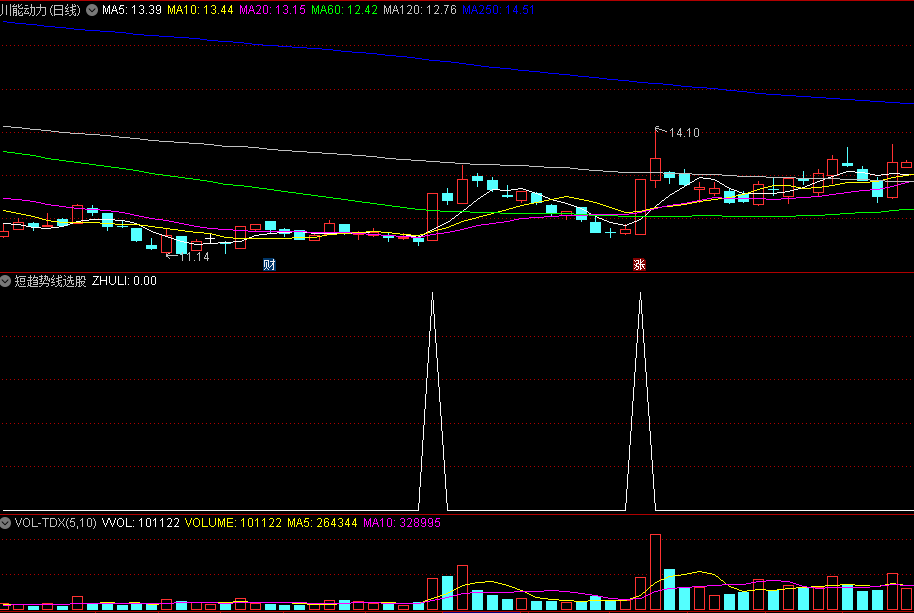
Task: Select the 11.14 low price annotation
Action: click(194, 257)
